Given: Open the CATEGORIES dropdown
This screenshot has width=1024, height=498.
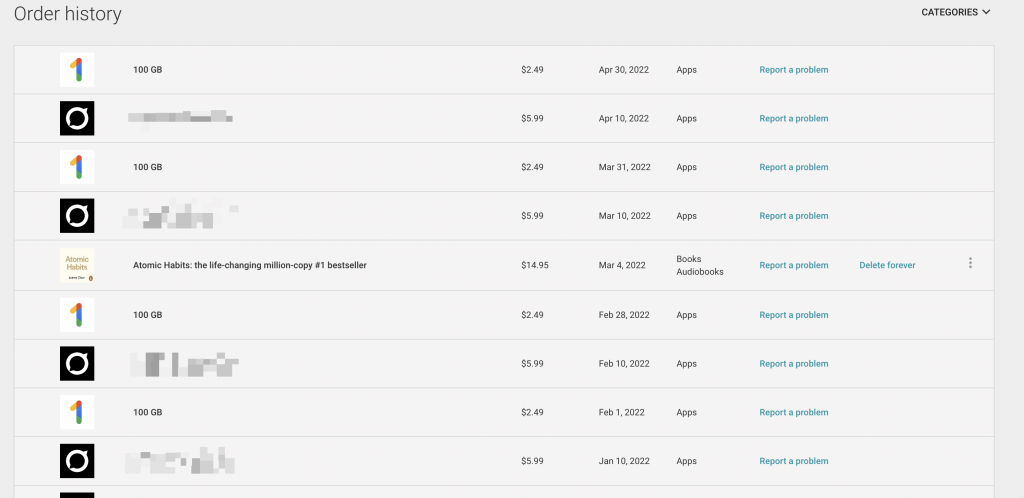Looking at the screenshot, I should pos(955,12).
